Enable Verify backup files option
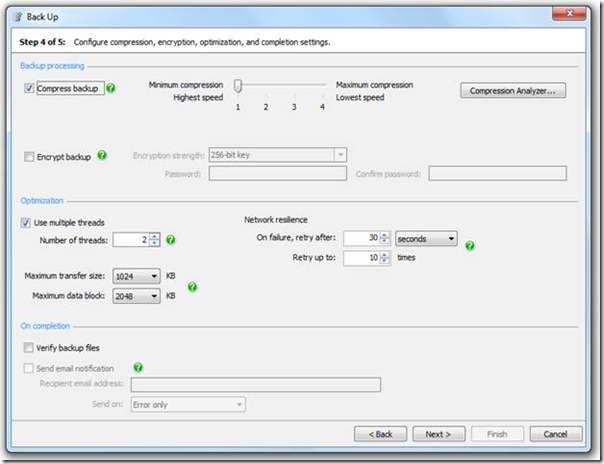The width and height of the screenshot is (604, 464). [x=27, y=348]
